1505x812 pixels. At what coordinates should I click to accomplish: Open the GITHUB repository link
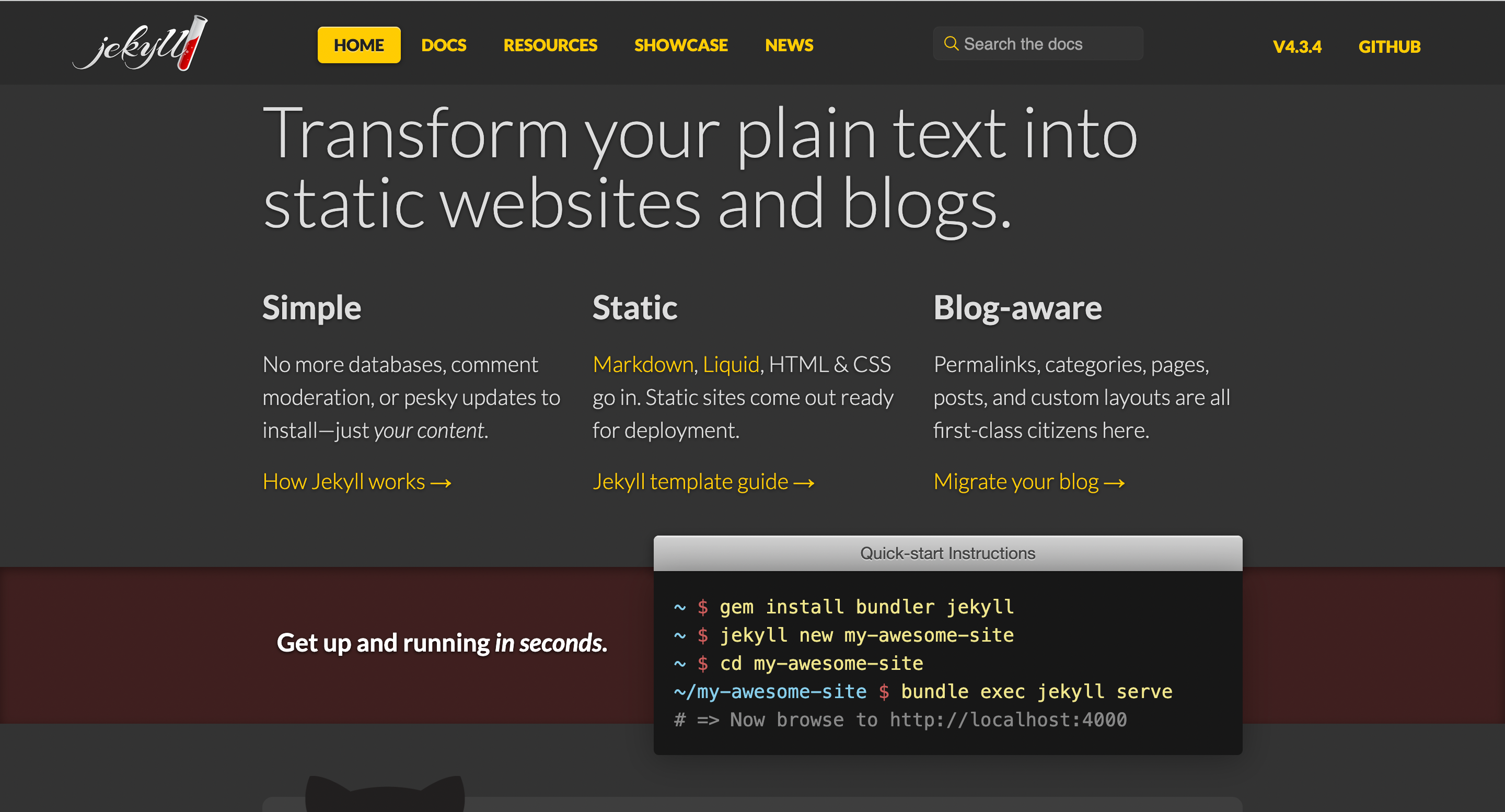(x=1390, y=46)
